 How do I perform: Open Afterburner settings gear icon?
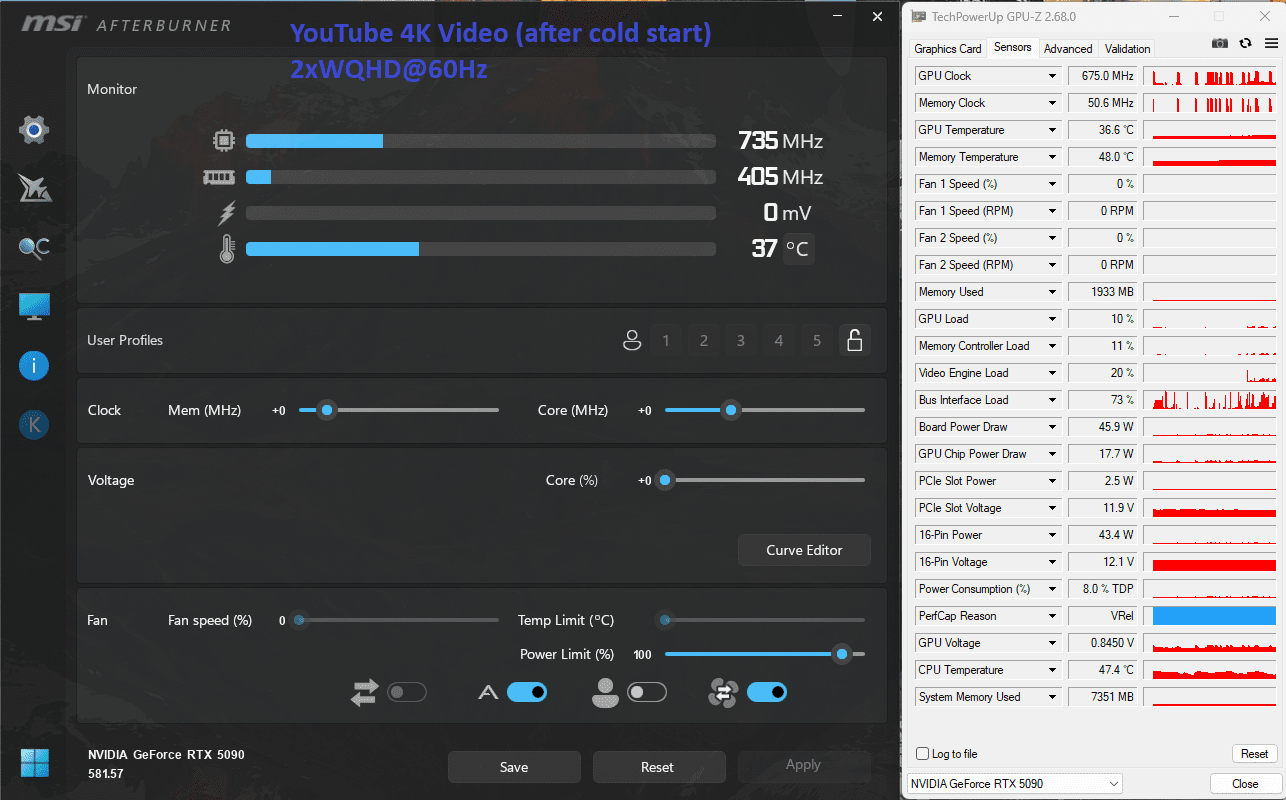tap(34, 130)
